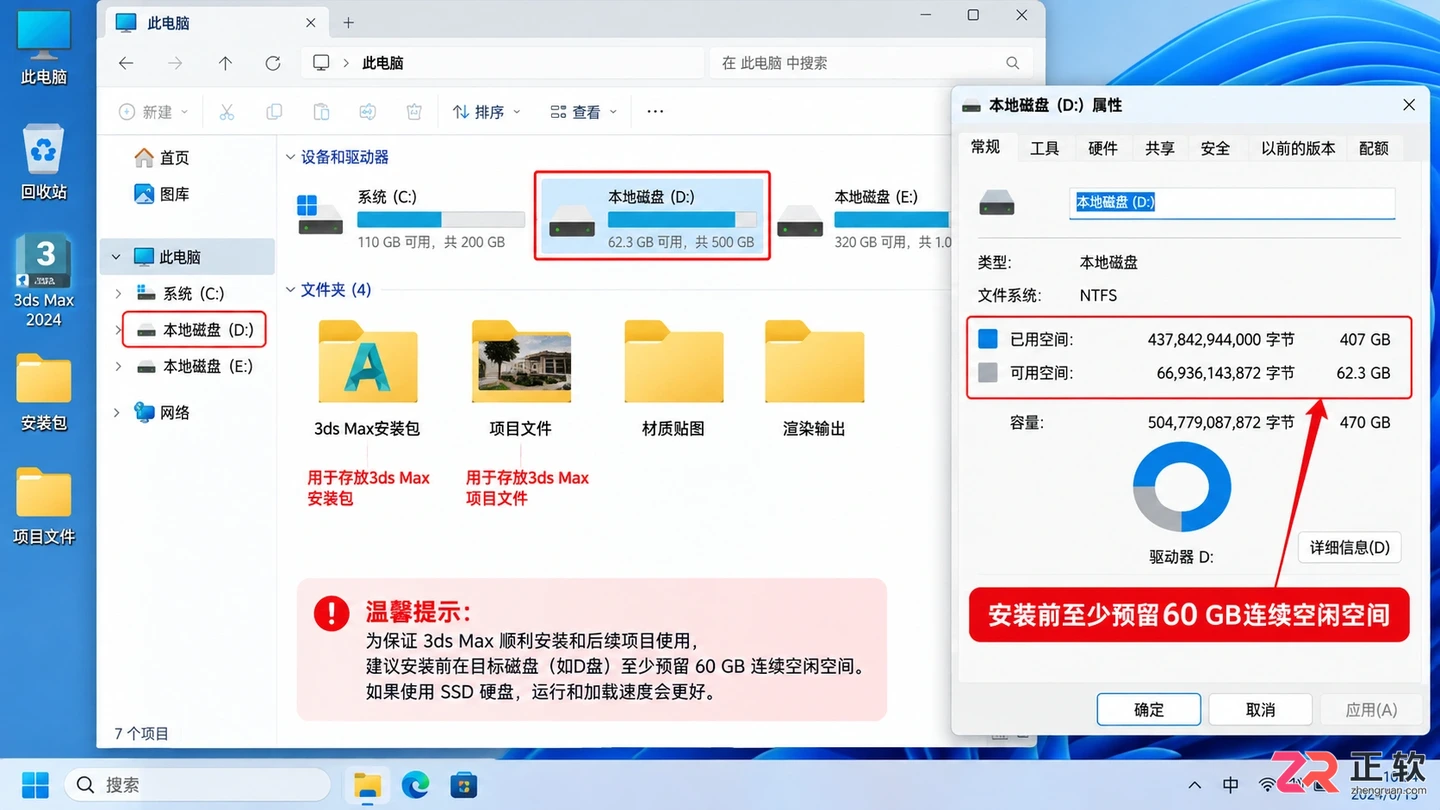Switch to the 硬件 tab
The width and height of the screenshot is (1440, 810).
1102,148
